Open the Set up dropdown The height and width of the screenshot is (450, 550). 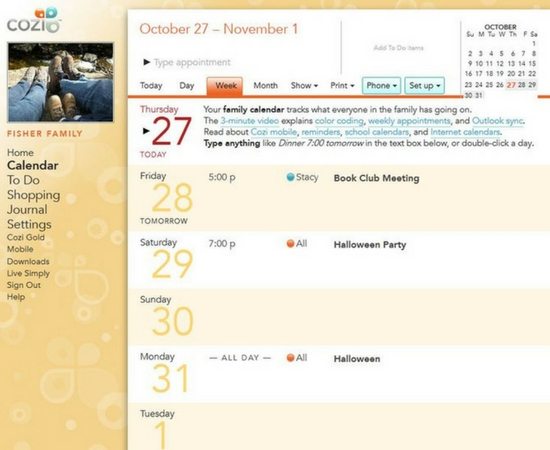pos(424,86)
